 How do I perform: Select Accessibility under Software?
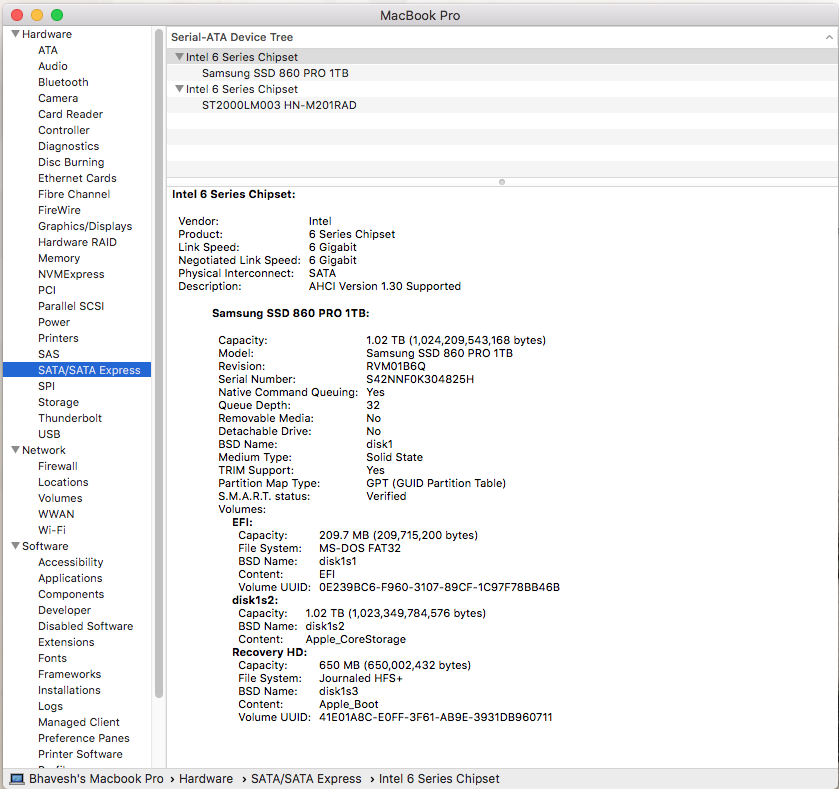pyautogui.click(x=70, y=562)
